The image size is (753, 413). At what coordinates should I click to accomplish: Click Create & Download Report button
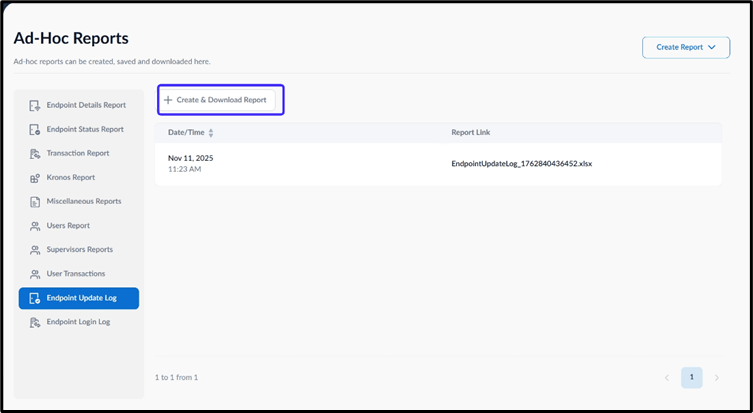(x=218, y=100)
